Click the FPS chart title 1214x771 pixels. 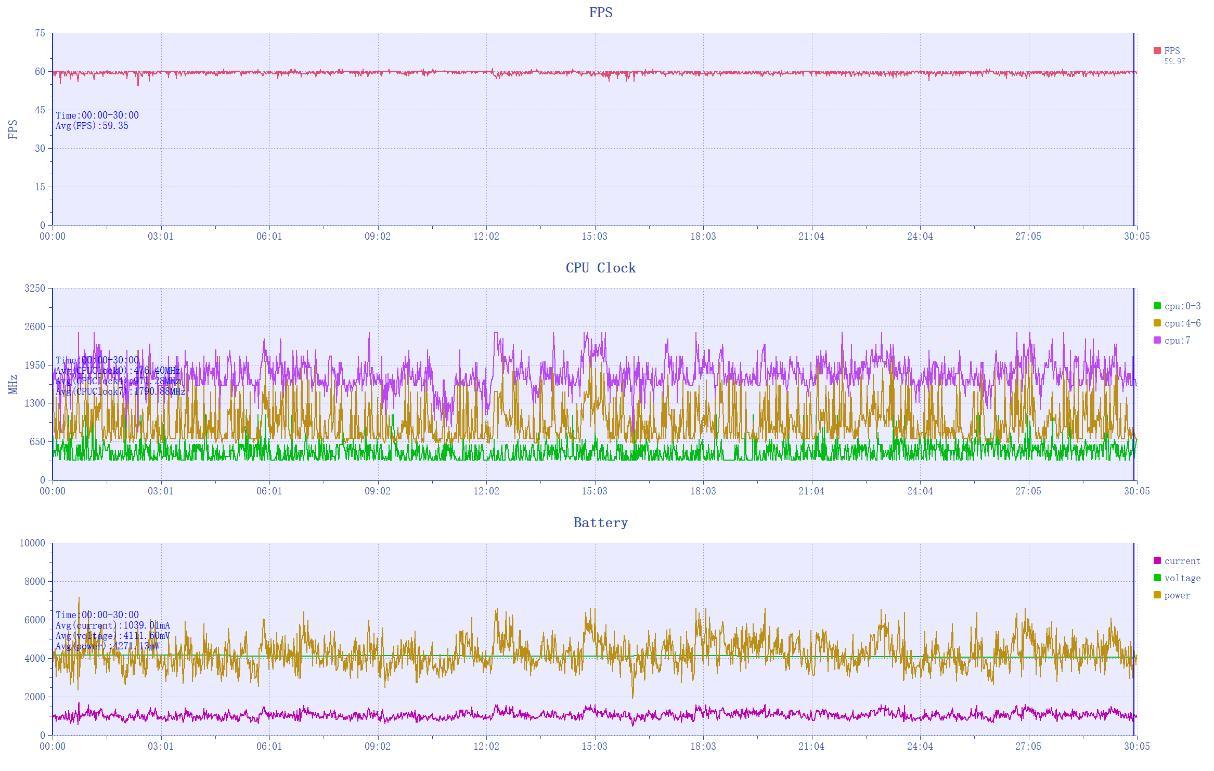(601, 12)
